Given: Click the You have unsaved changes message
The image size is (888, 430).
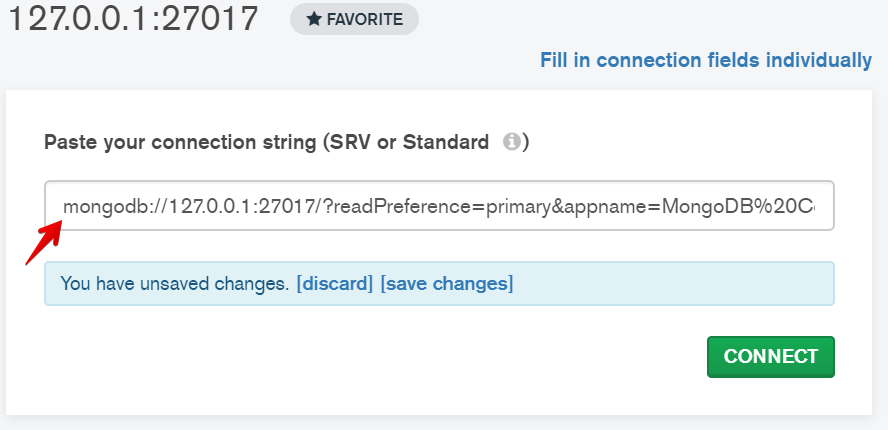Looking at the screenshot, I should [x=174, y=284].
